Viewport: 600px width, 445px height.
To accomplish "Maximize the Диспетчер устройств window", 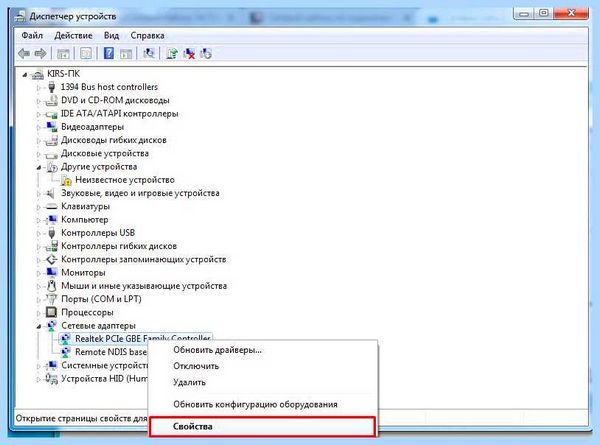I will pos(543,13).
